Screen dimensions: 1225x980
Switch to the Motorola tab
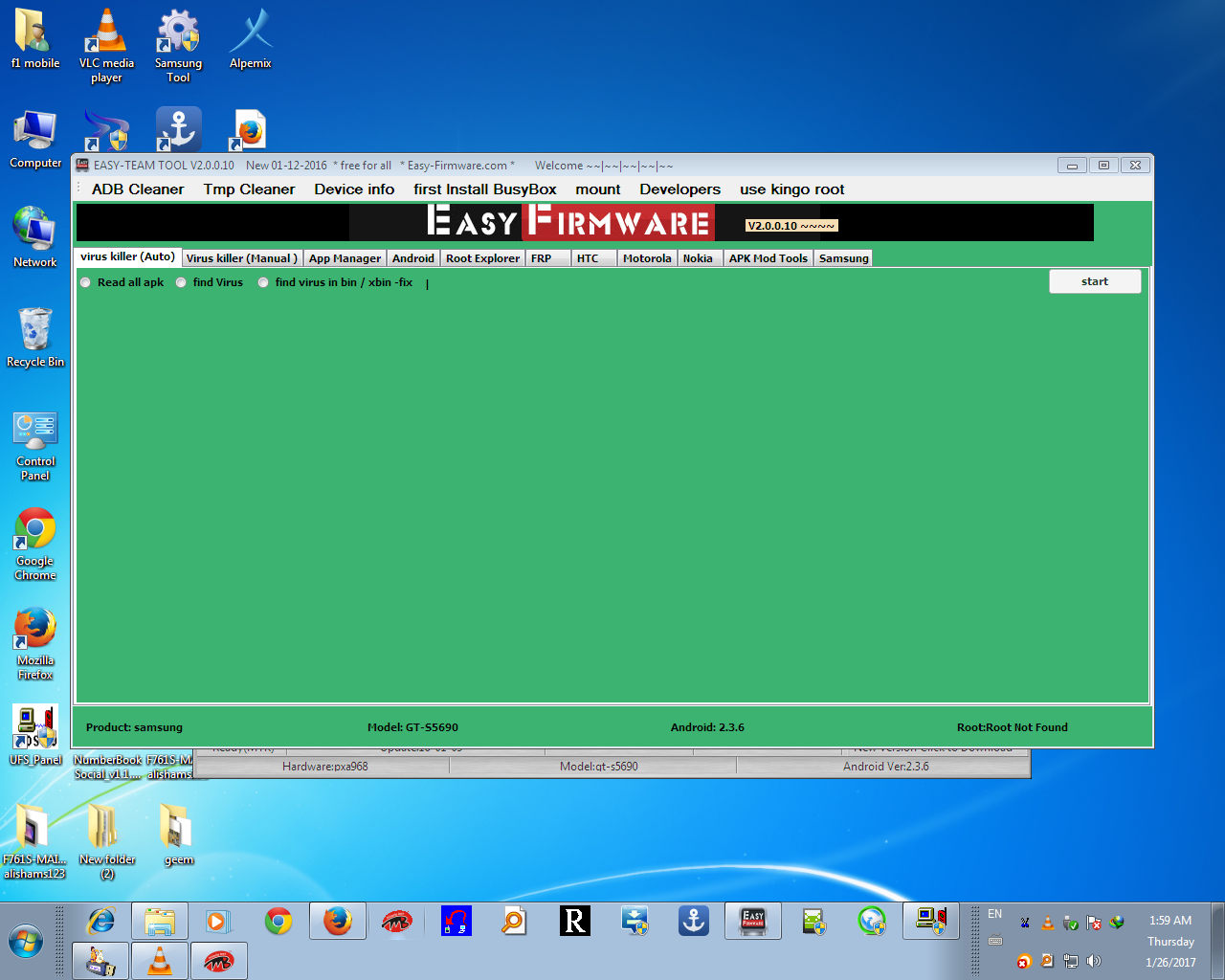pos(647,258)
